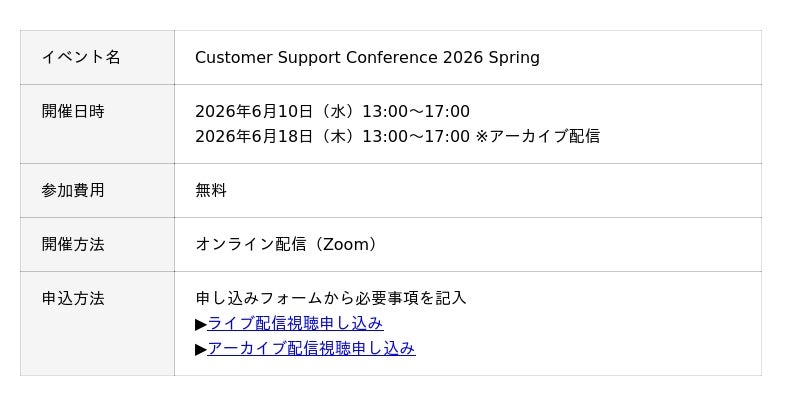800x406 pixels.
Task: Open the ライブ配信視聴申し込み link
Action: (x=295, y=323)
